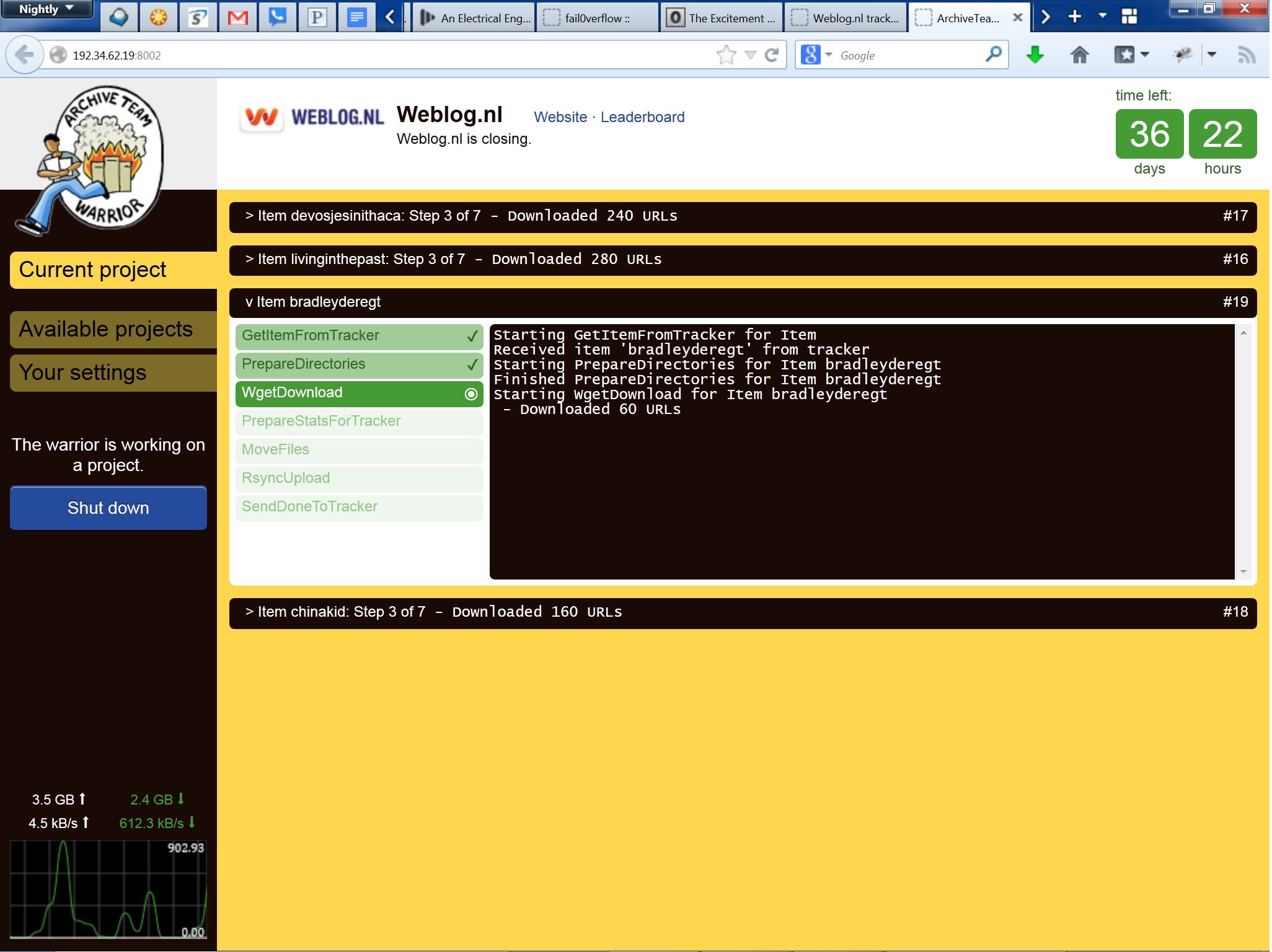Open the Weblog.nl Website link
The width and height of the screenshot is (1272, 952).
coord(560,117)
